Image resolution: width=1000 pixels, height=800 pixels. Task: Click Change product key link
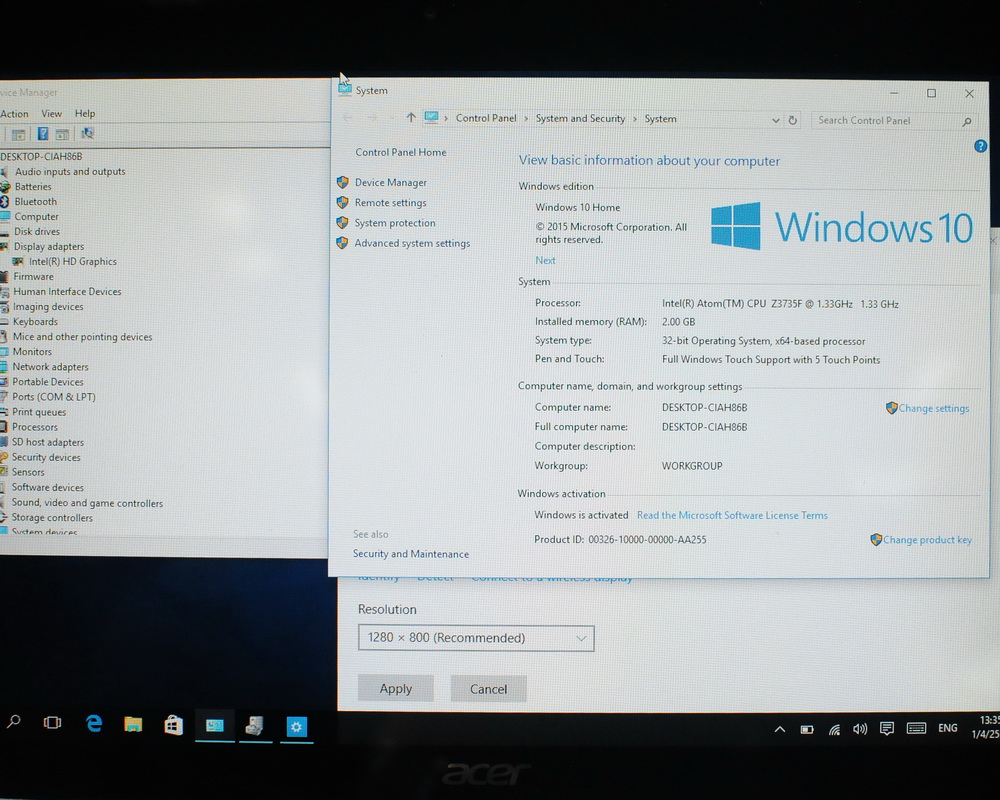coord(927,540)
